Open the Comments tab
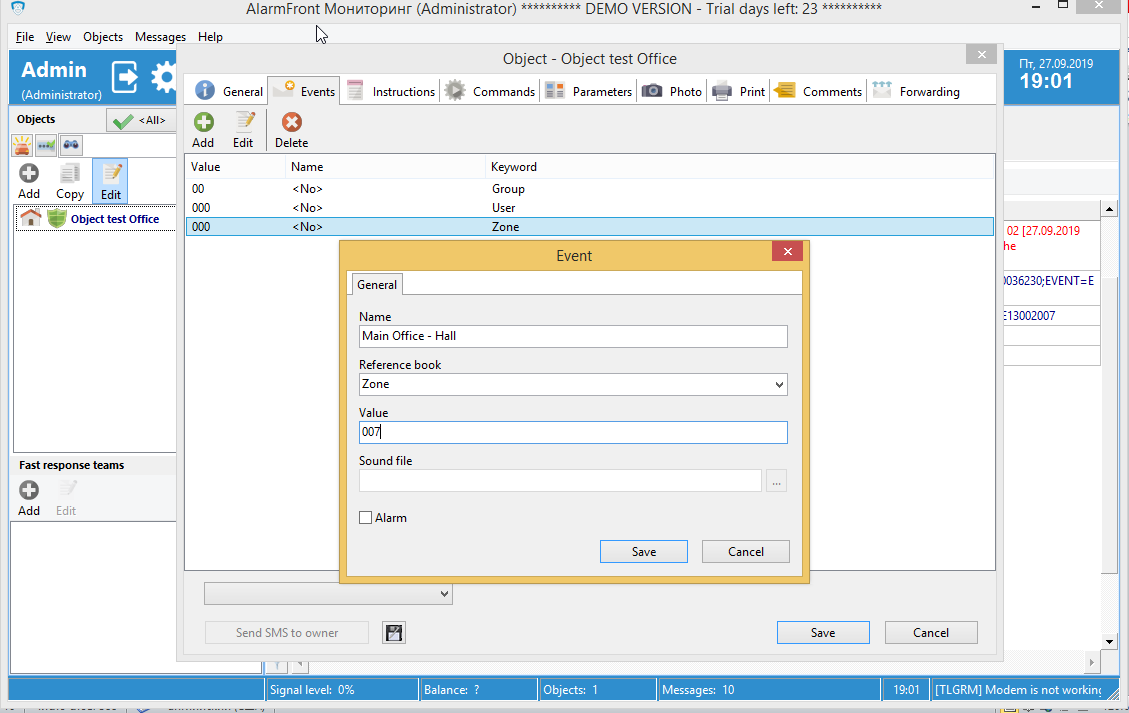The width and height of the screenshot is (1129, 713). point(818,91)
